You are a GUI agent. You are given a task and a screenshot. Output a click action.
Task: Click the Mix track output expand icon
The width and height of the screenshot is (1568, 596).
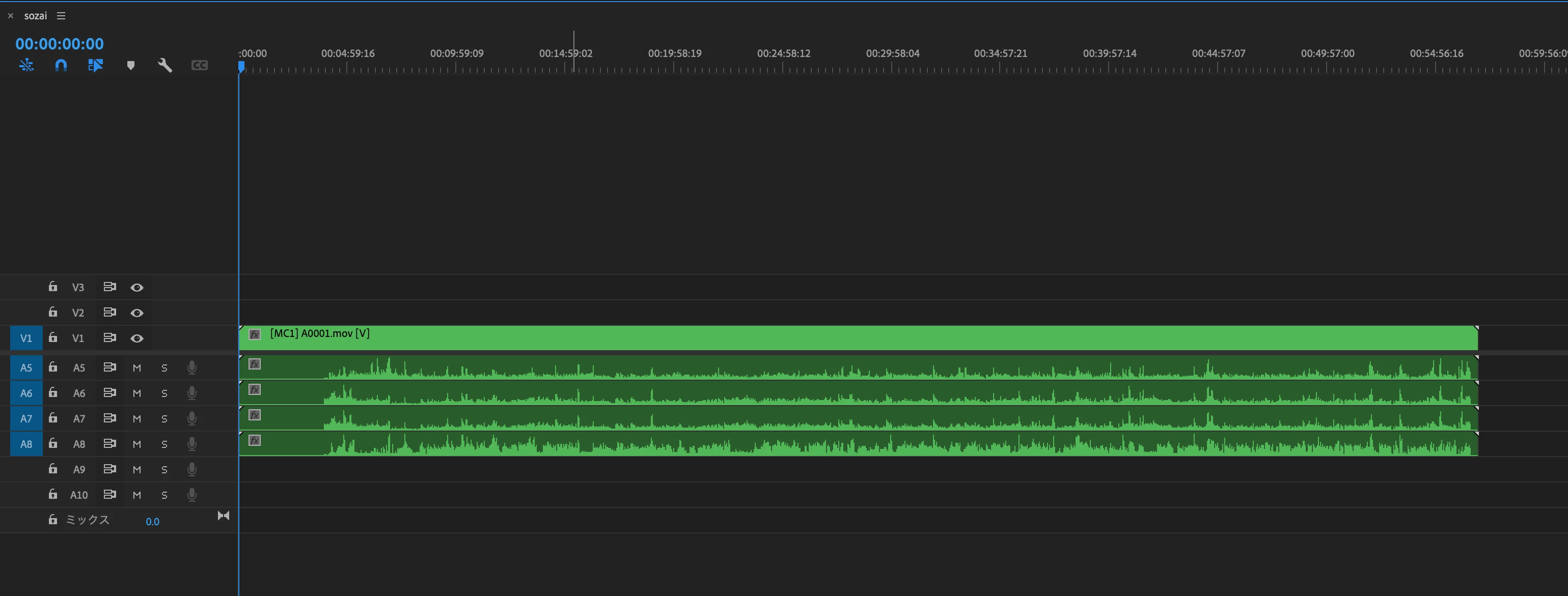coord(224,516)
